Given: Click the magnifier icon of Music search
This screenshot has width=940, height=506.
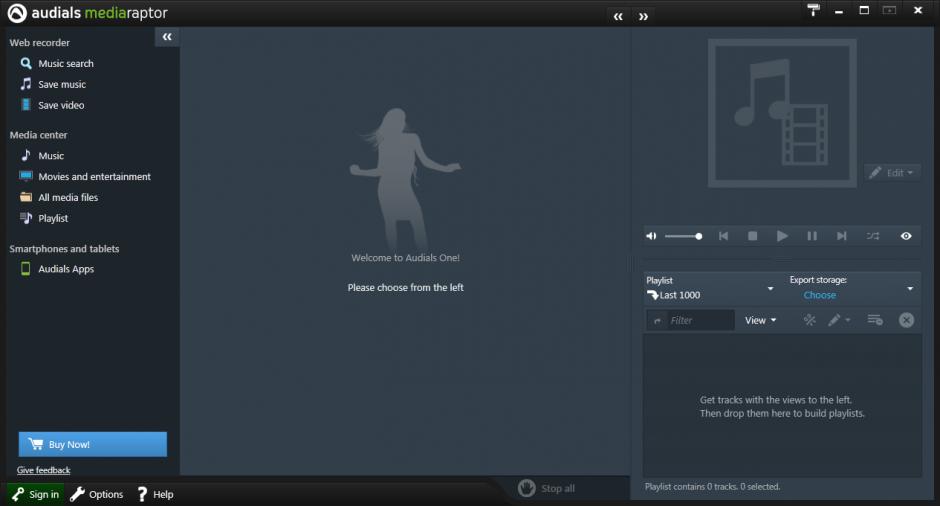Looking at the screenshot, I should coord(26,63).
